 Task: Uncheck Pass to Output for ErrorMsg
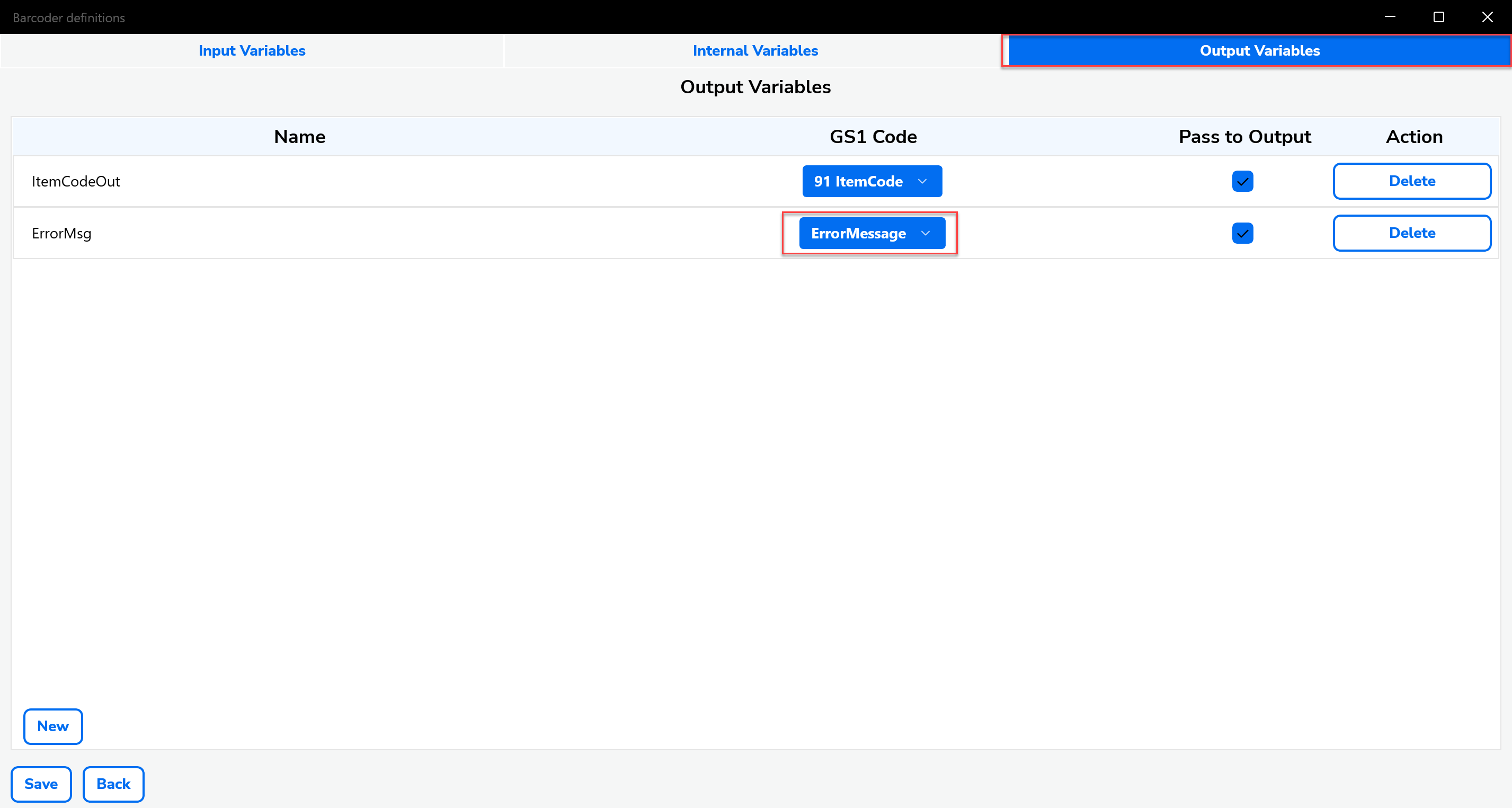click(1242, 234)
